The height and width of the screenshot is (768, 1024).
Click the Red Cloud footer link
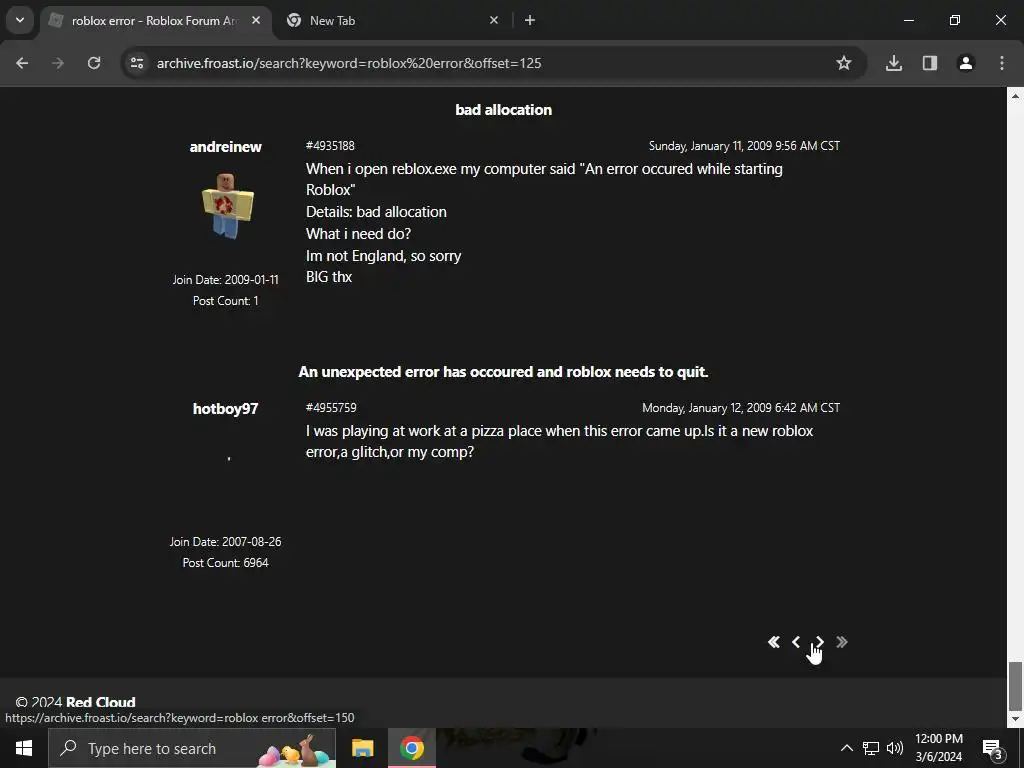pos(101,702)
